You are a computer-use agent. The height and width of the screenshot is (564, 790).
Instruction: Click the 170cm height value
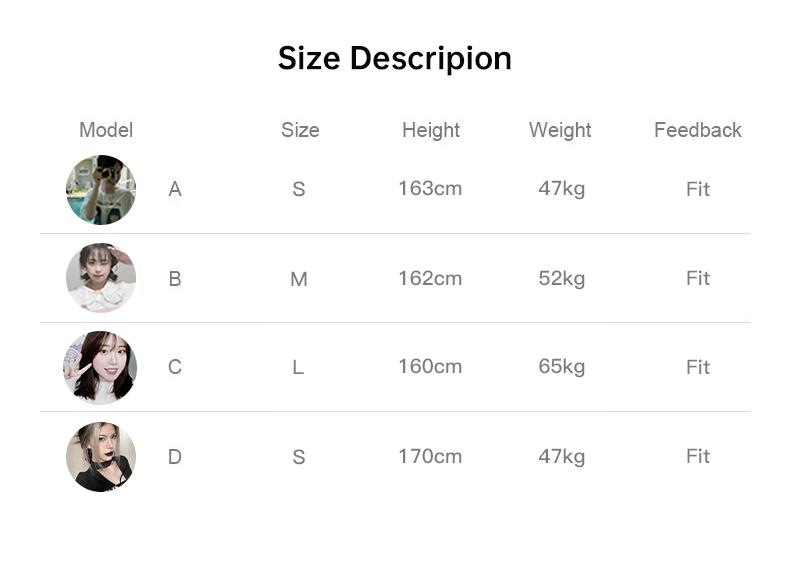tap(430, 456)
